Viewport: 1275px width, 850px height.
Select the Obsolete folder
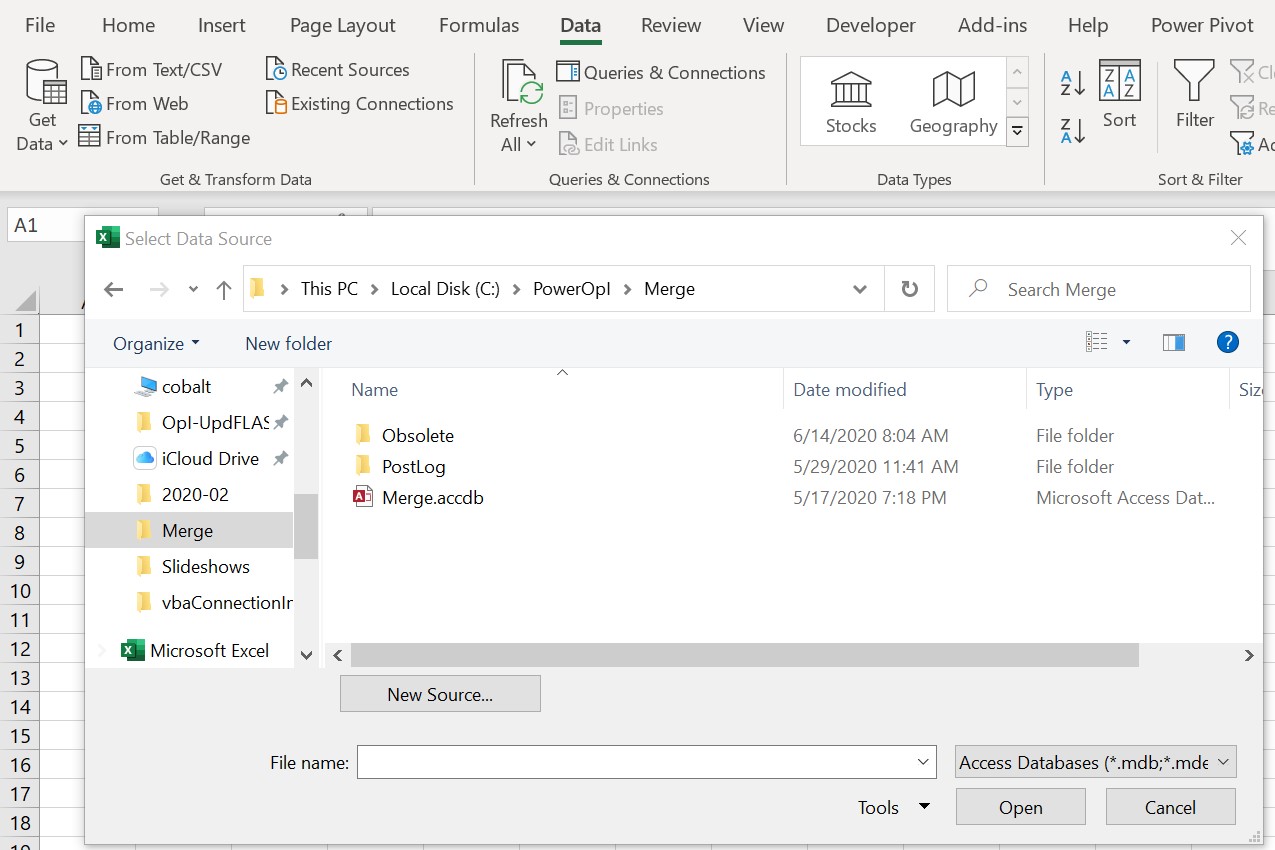coord(417,435)
